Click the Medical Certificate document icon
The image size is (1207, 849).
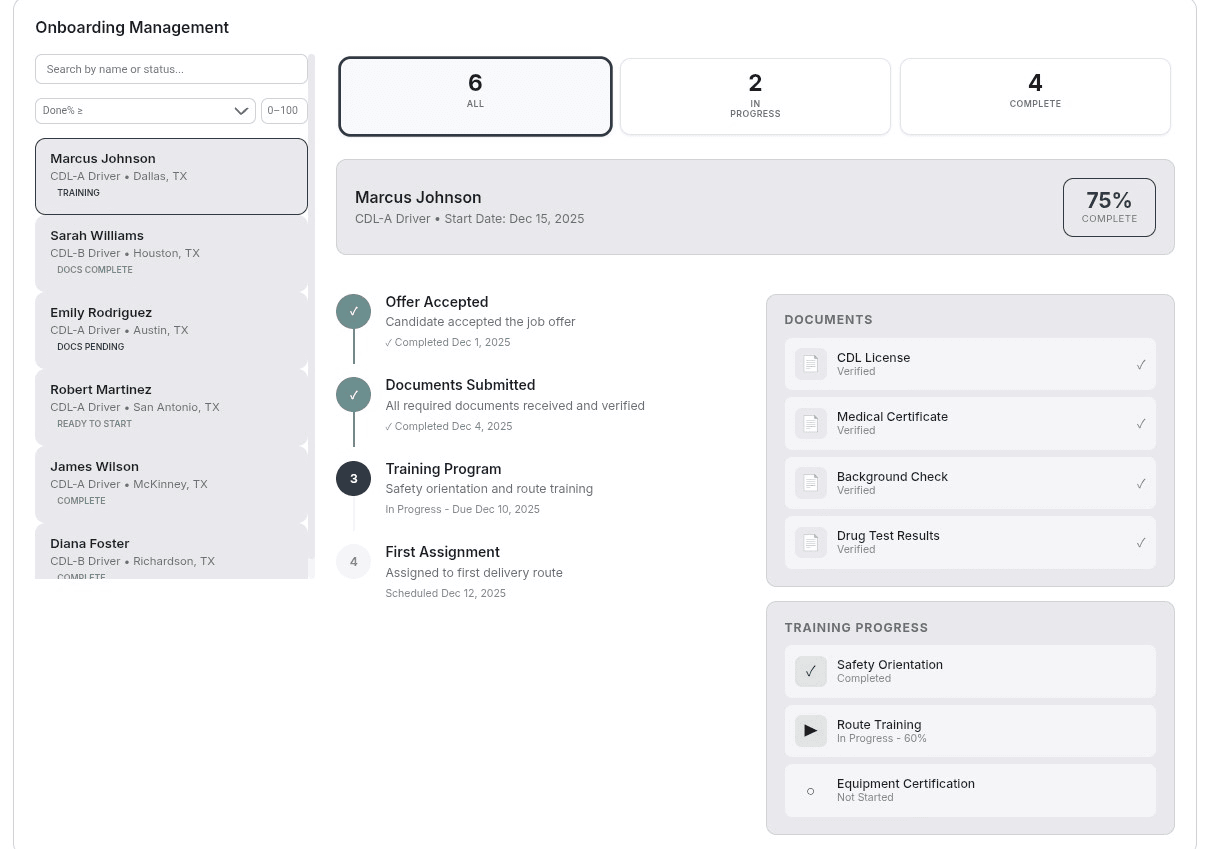[811, 423]
